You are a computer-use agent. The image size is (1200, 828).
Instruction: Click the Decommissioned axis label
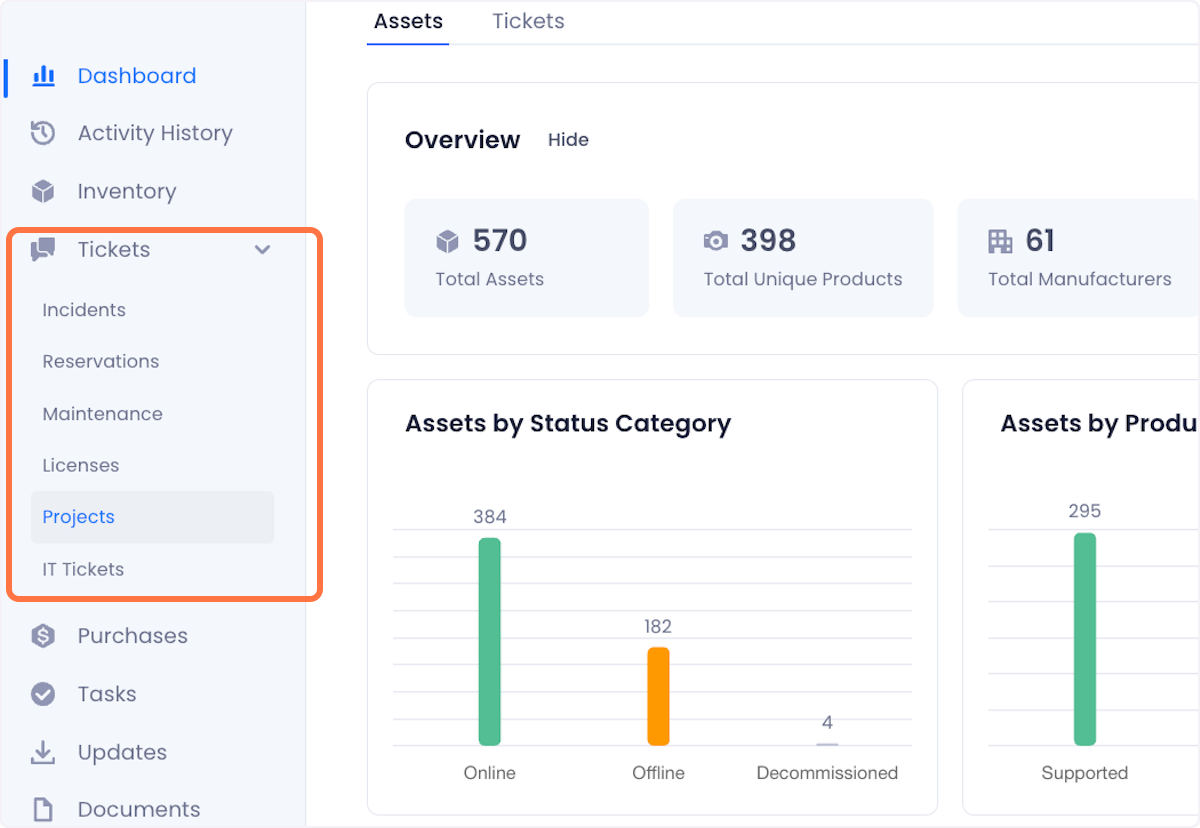827,773
